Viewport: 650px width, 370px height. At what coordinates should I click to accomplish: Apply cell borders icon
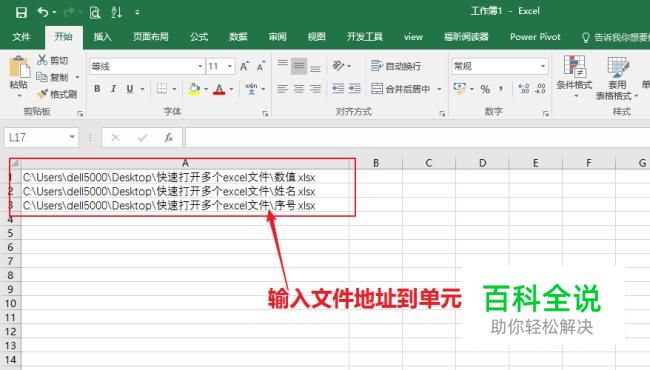[162, 89]
